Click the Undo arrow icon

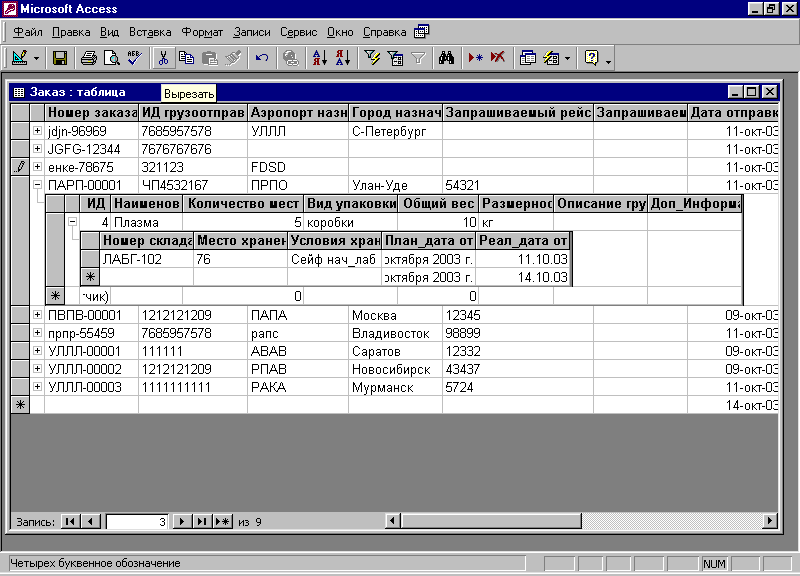(x=262, y=58)
